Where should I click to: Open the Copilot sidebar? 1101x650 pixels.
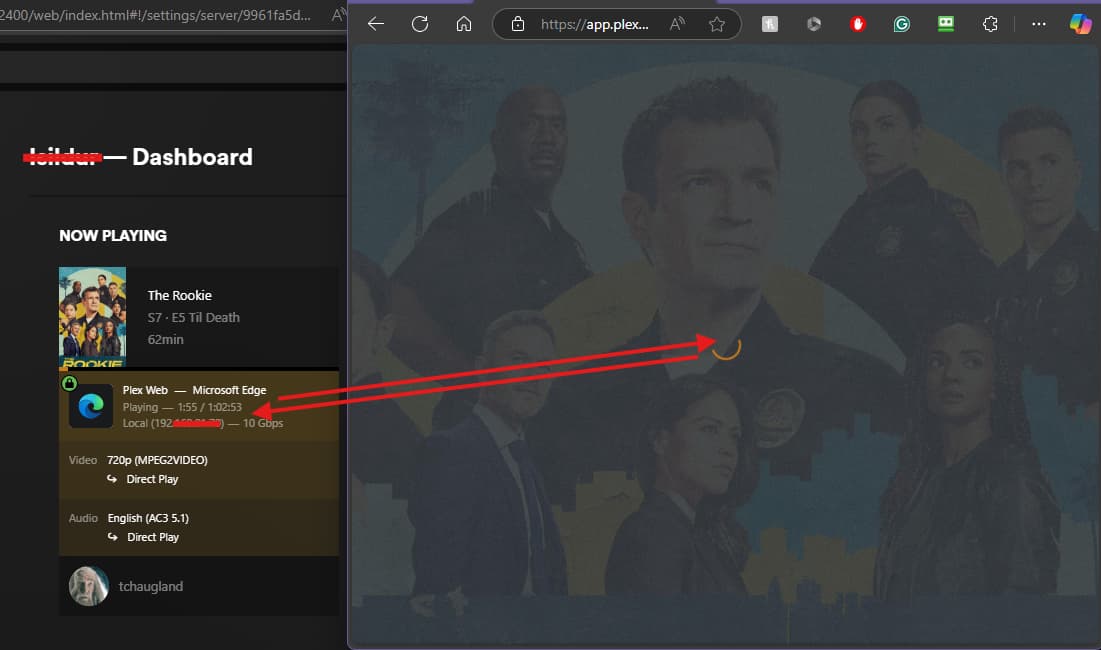click(x=1080, y=25)
